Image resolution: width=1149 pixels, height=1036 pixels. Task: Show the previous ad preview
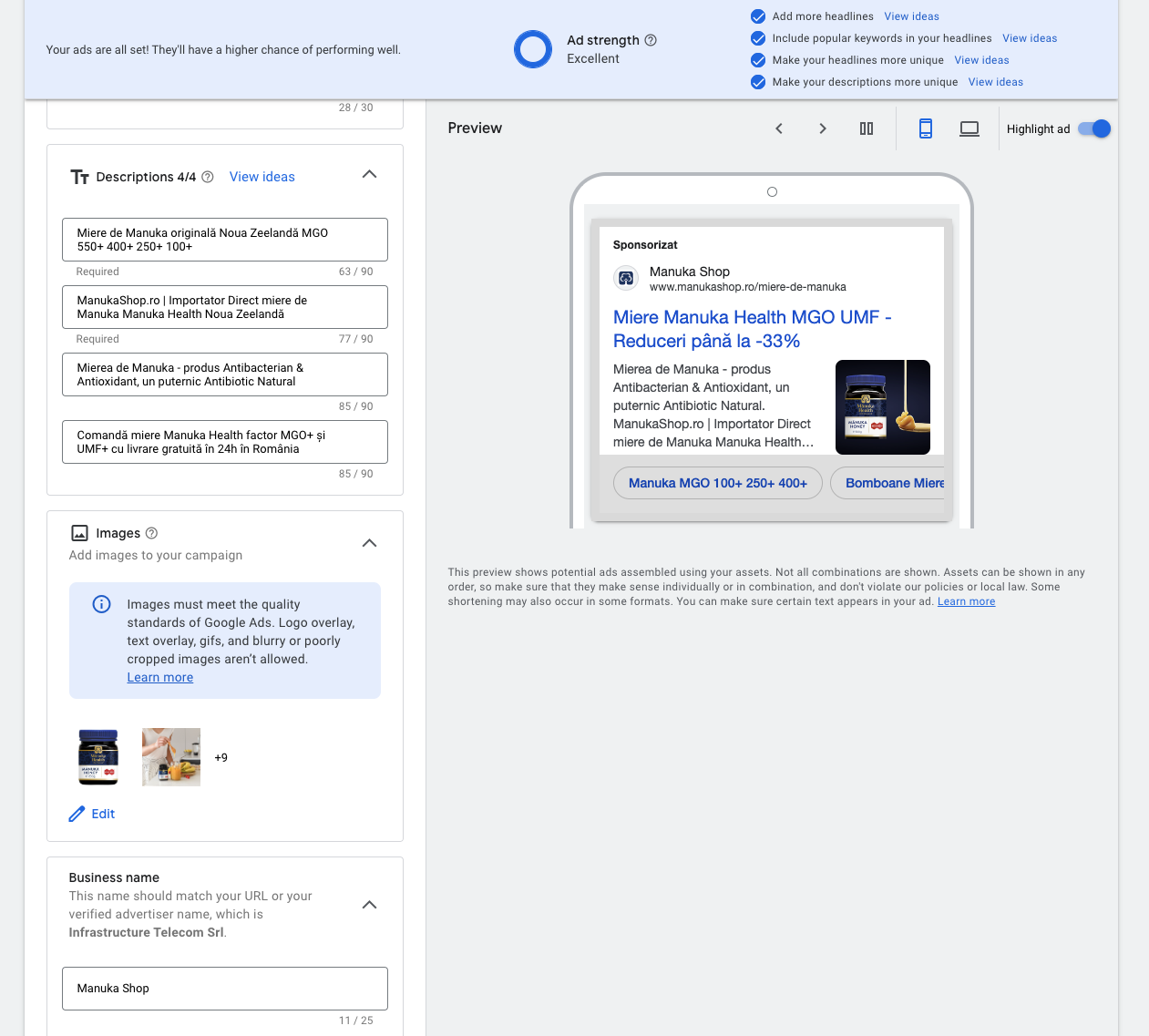(x=779, y=128)
